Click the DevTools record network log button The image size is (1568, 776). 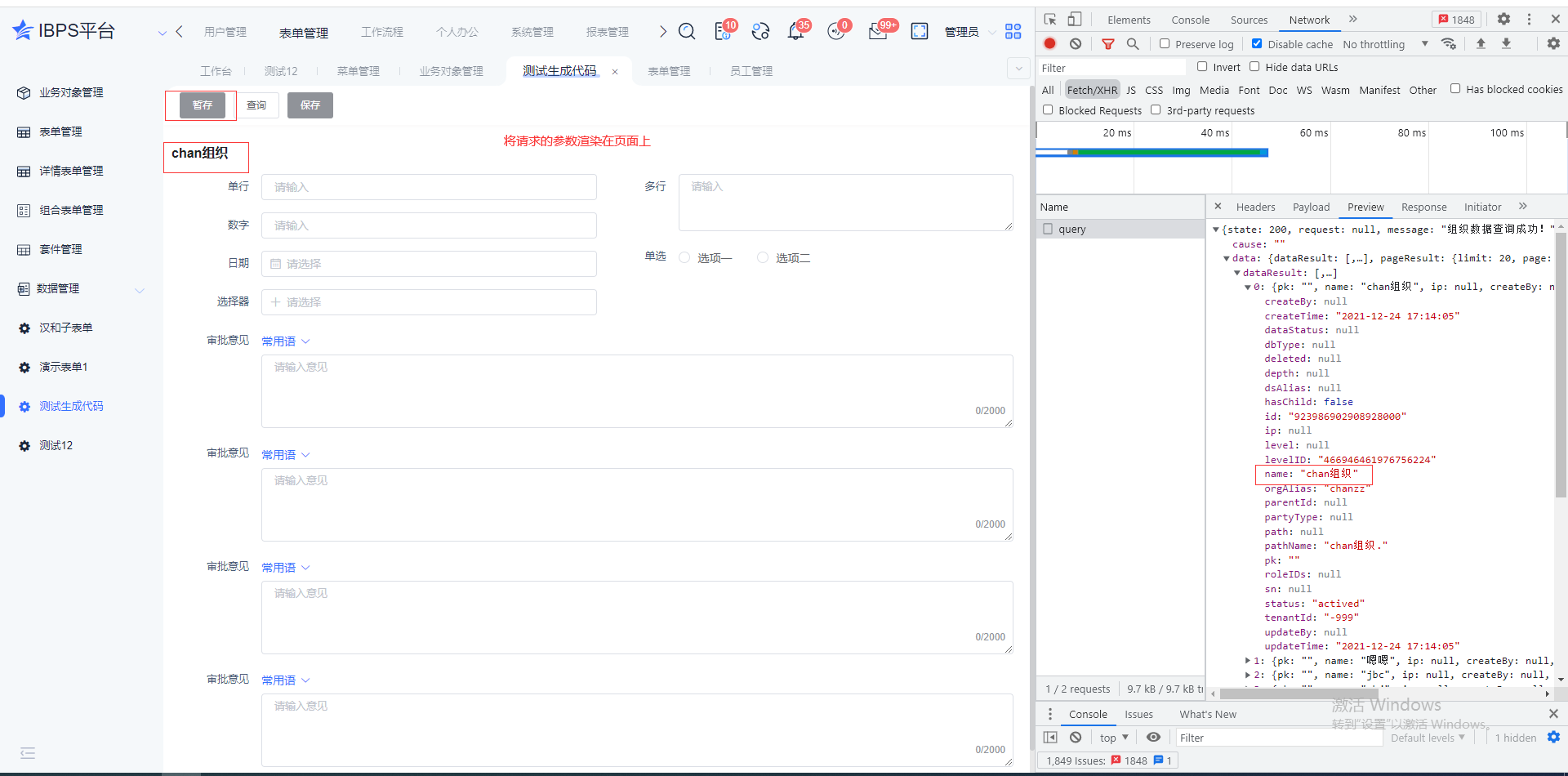[1050, 44]
